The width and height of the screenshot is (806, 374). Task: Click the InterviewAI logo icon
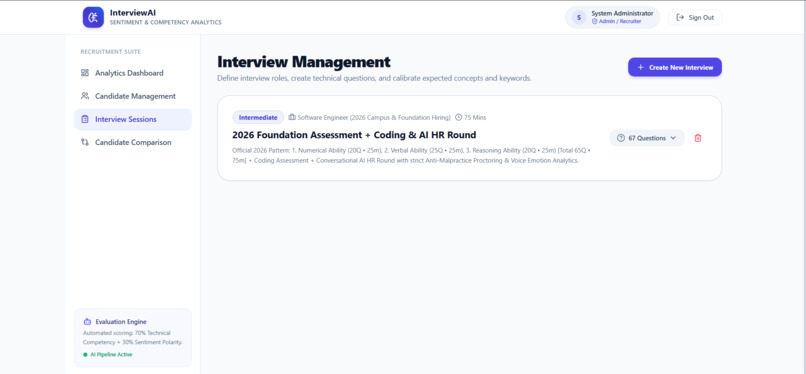tap(93, 17)
